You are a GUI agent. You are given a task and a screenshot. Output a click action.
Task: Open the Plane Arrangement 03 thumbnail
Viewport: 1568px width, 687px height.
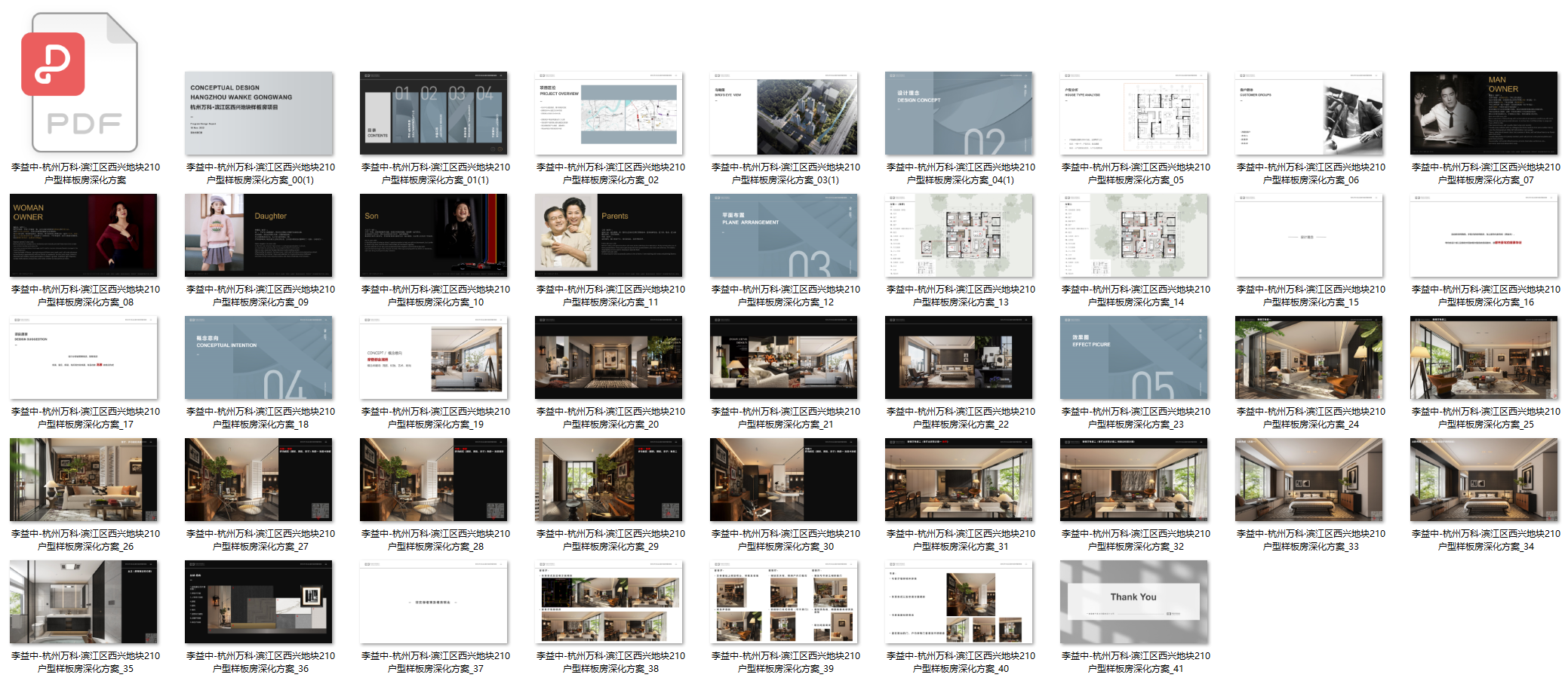[783, 235]
